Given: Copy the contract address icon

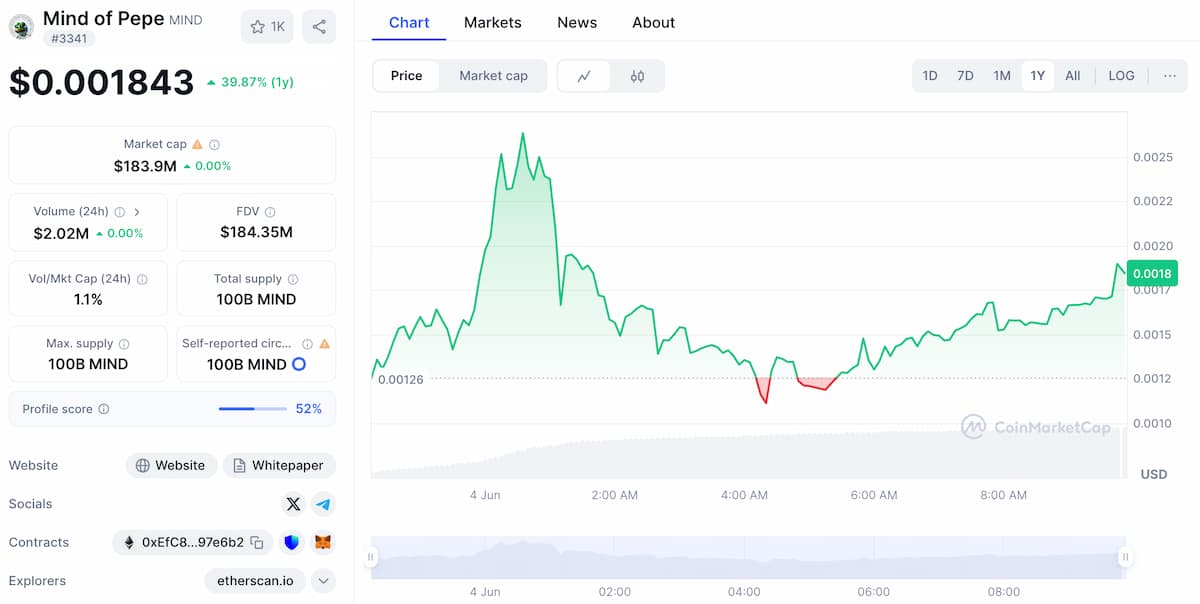Looking at the screenshot, I should tap(257, 543).
